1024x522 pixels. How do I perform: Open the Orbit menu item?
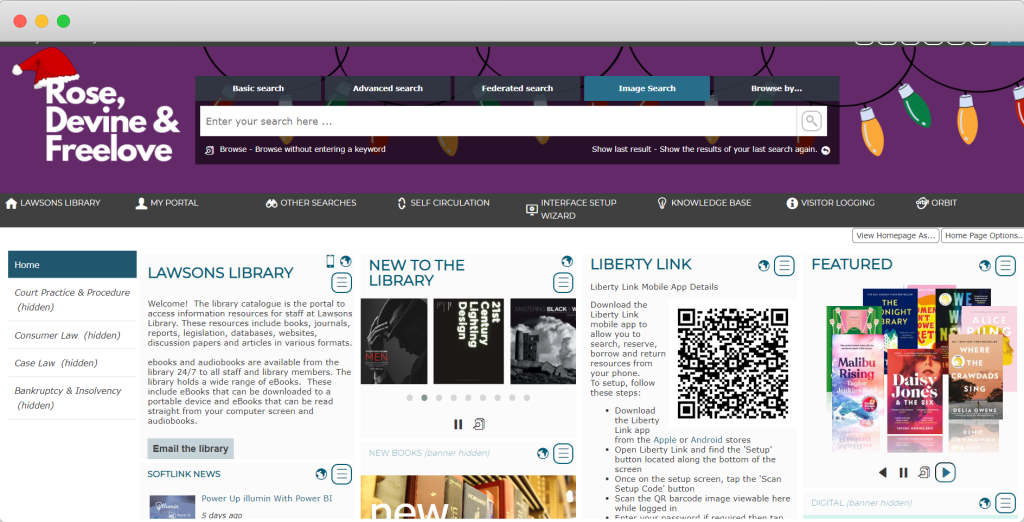coord(936,203)
